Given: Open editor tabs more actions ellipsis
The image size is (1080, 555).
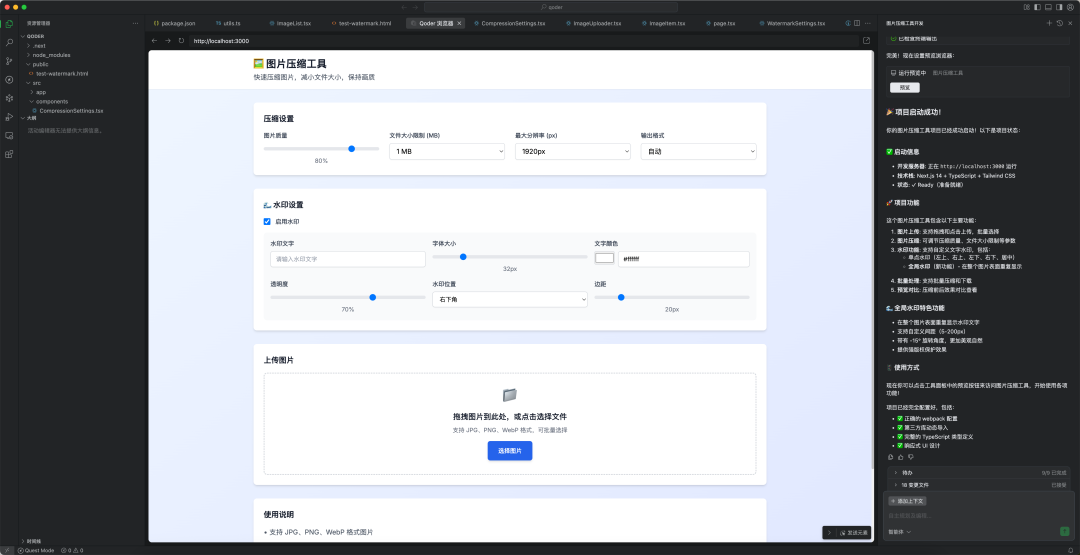Looking at the screenshot, I should pyautogui.click(x=866, y=23).
